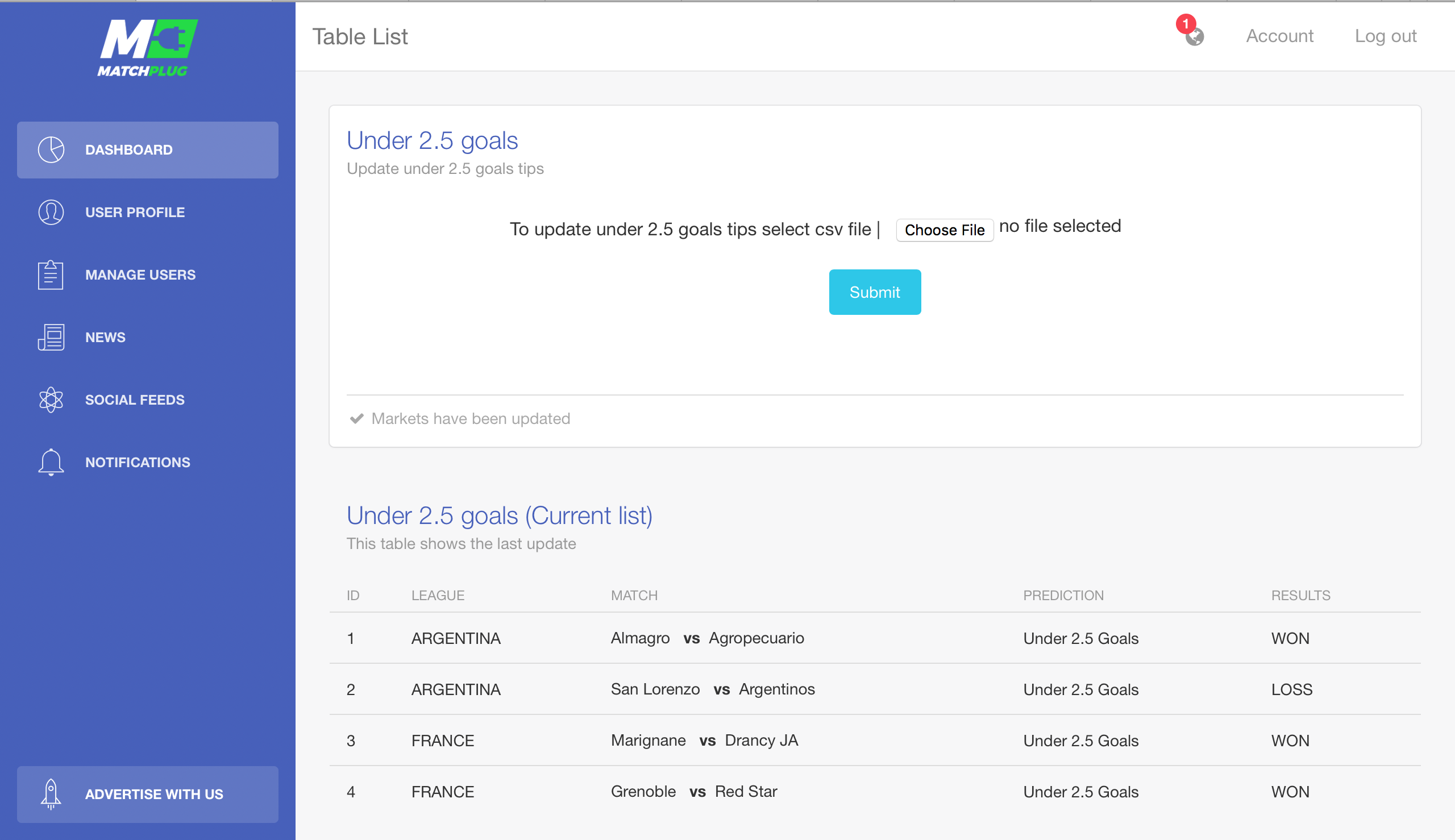This screenshot has width=1455, height=840.
Task: Click the Advertise With Us rocket icon
Action: [51, 795]
